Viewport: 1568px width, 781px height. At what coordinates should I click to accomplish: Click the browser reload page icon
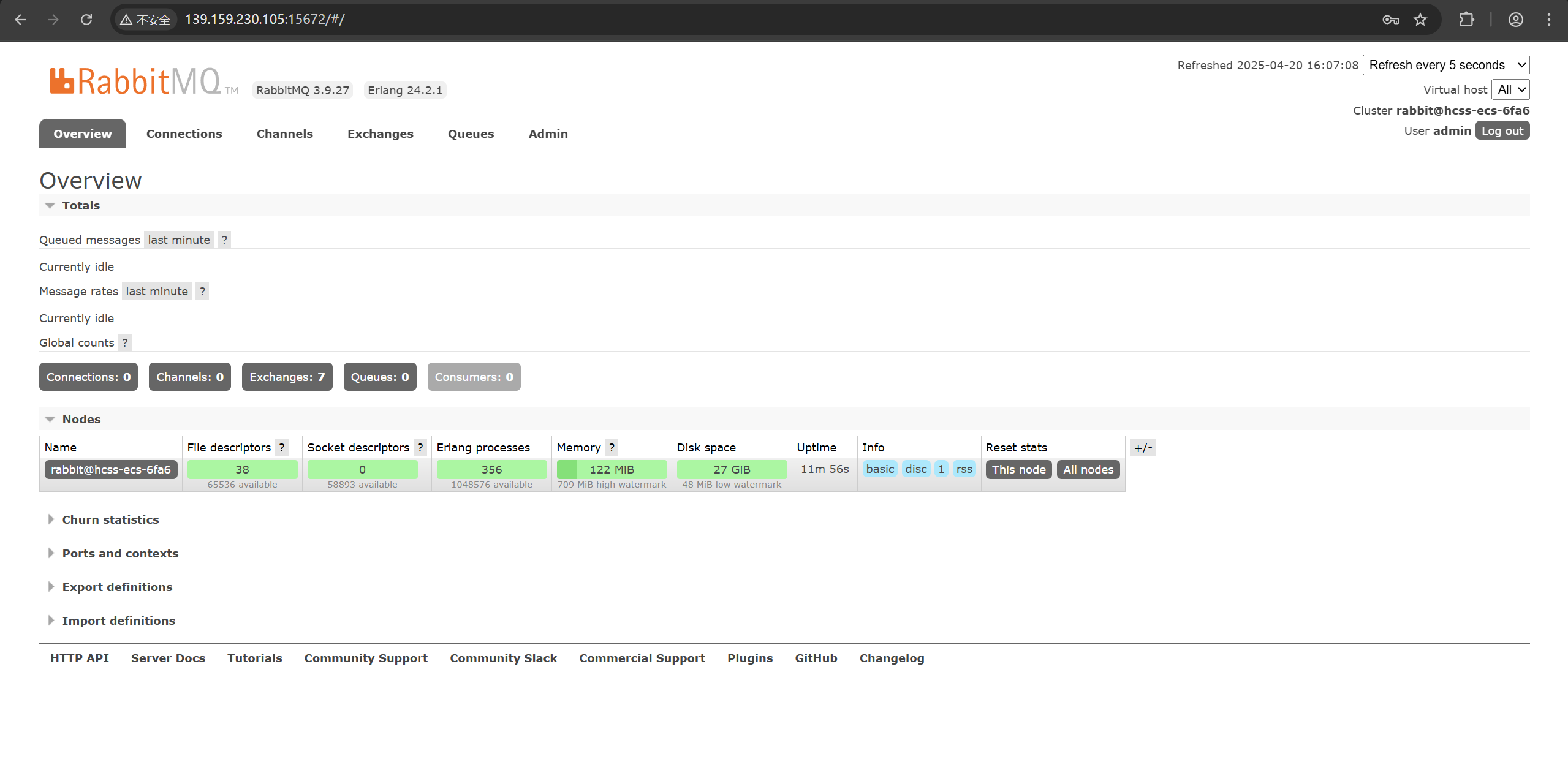tap(86, 20)
